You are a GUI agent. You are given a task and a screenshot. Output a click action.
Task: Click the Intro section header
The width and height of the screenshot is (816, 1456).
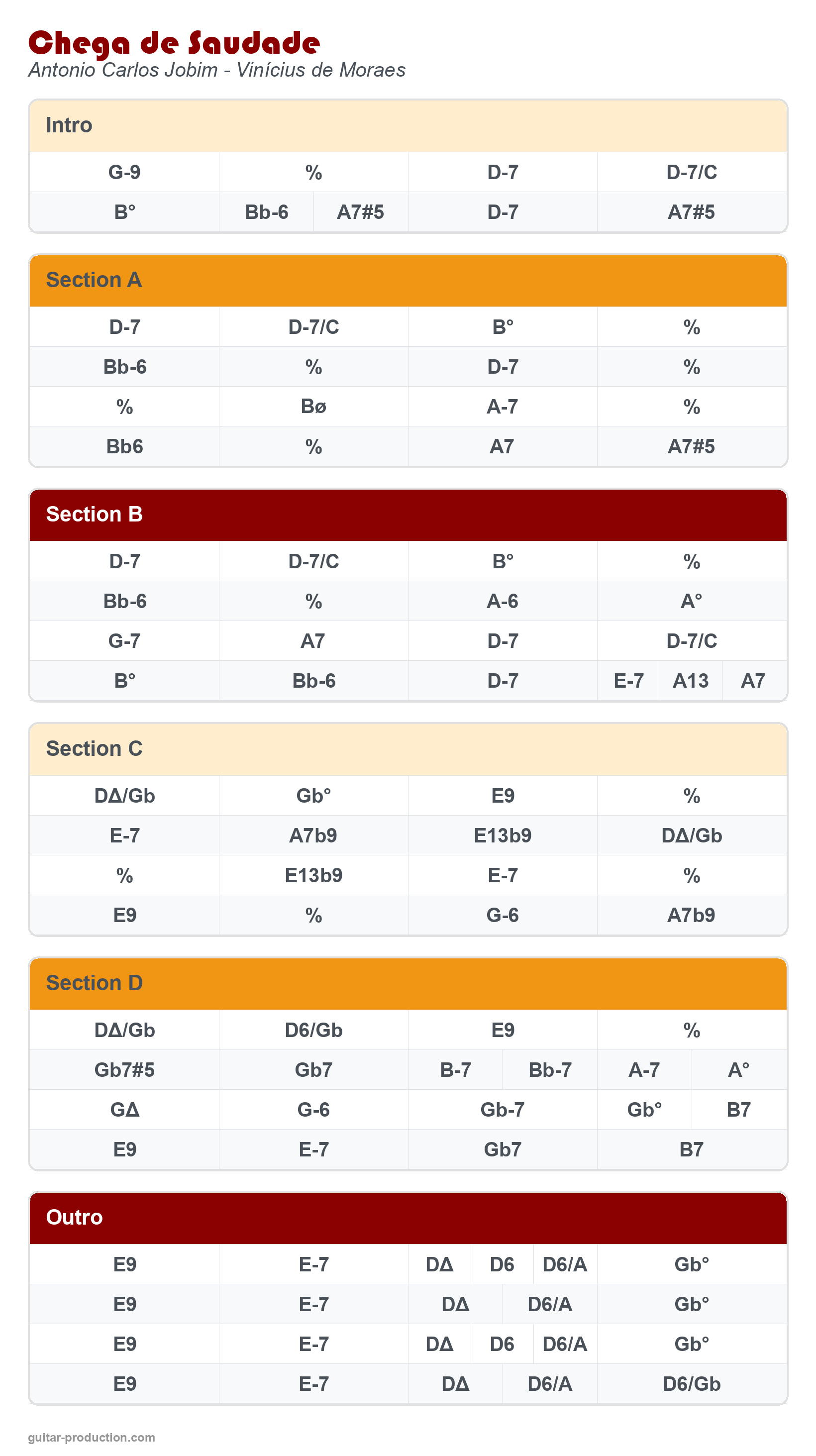pyautogui.click(x=408, y=125)
